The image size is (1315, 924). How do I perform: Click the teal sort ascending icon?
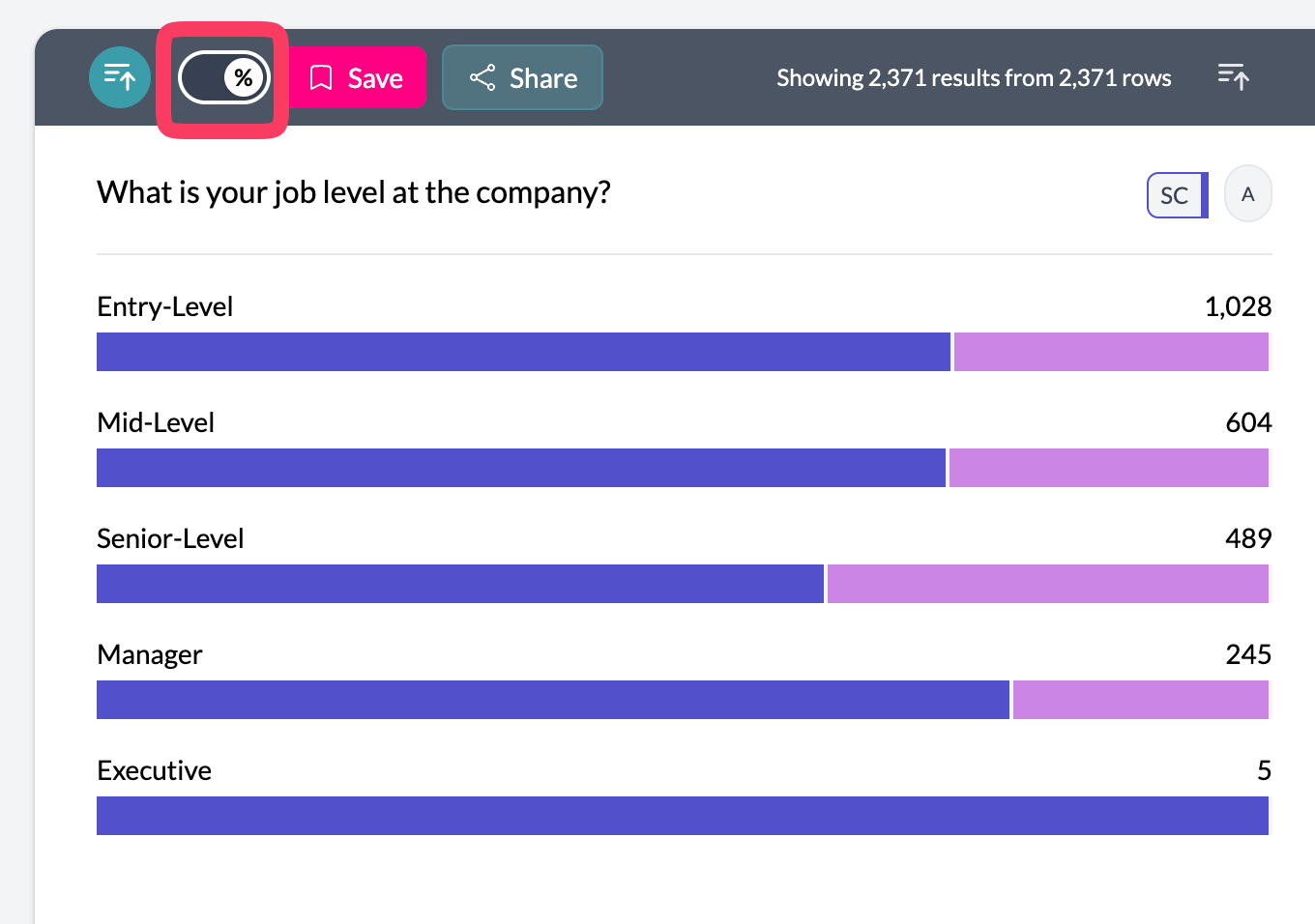click(x=120, y=77)
